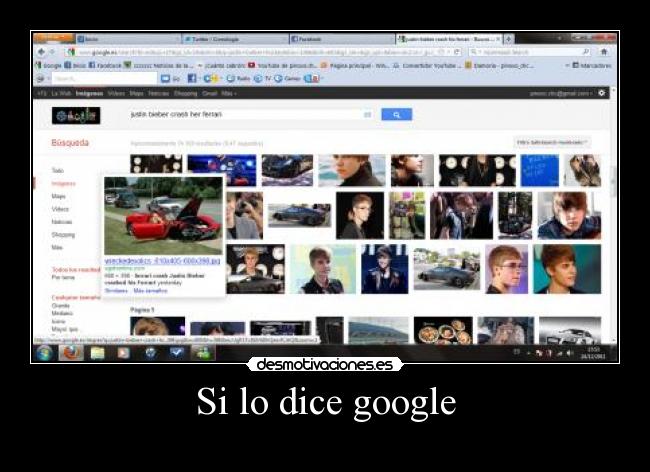Select 'Maps' in the left sidebar

[58, 196]
